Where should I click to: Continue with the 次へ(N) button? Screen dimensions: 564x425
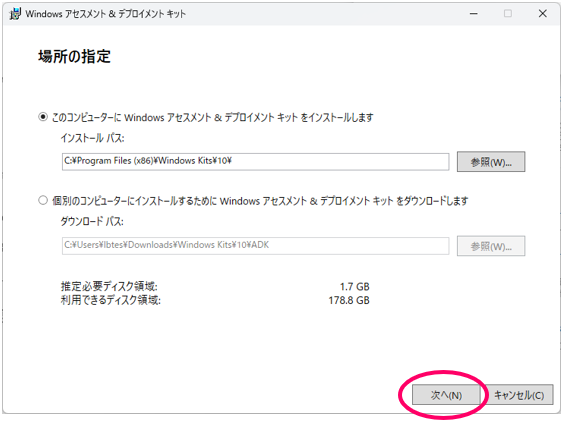(446, 395)
